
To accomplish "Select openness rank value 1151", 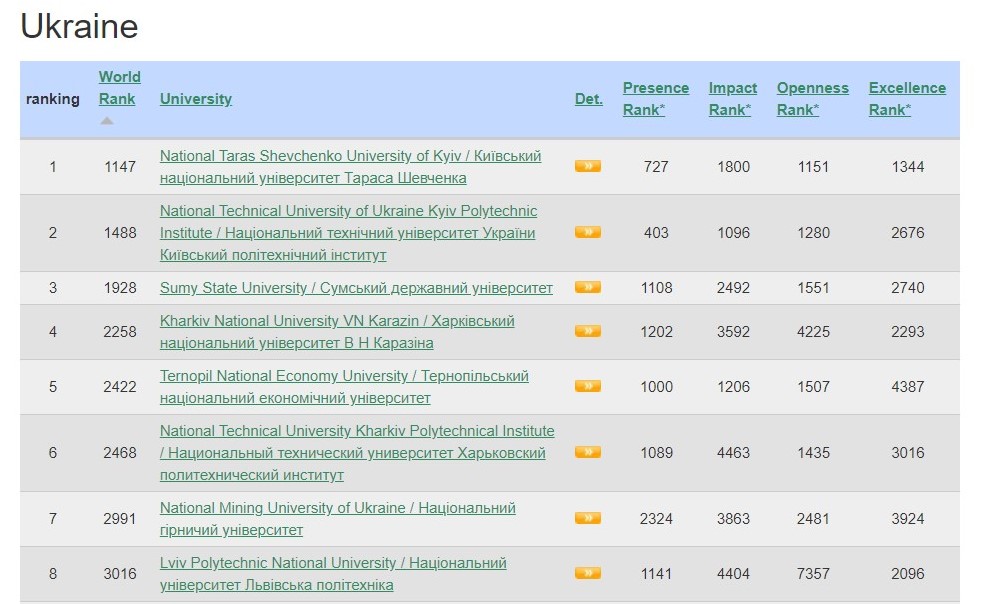I will [813, 166].
